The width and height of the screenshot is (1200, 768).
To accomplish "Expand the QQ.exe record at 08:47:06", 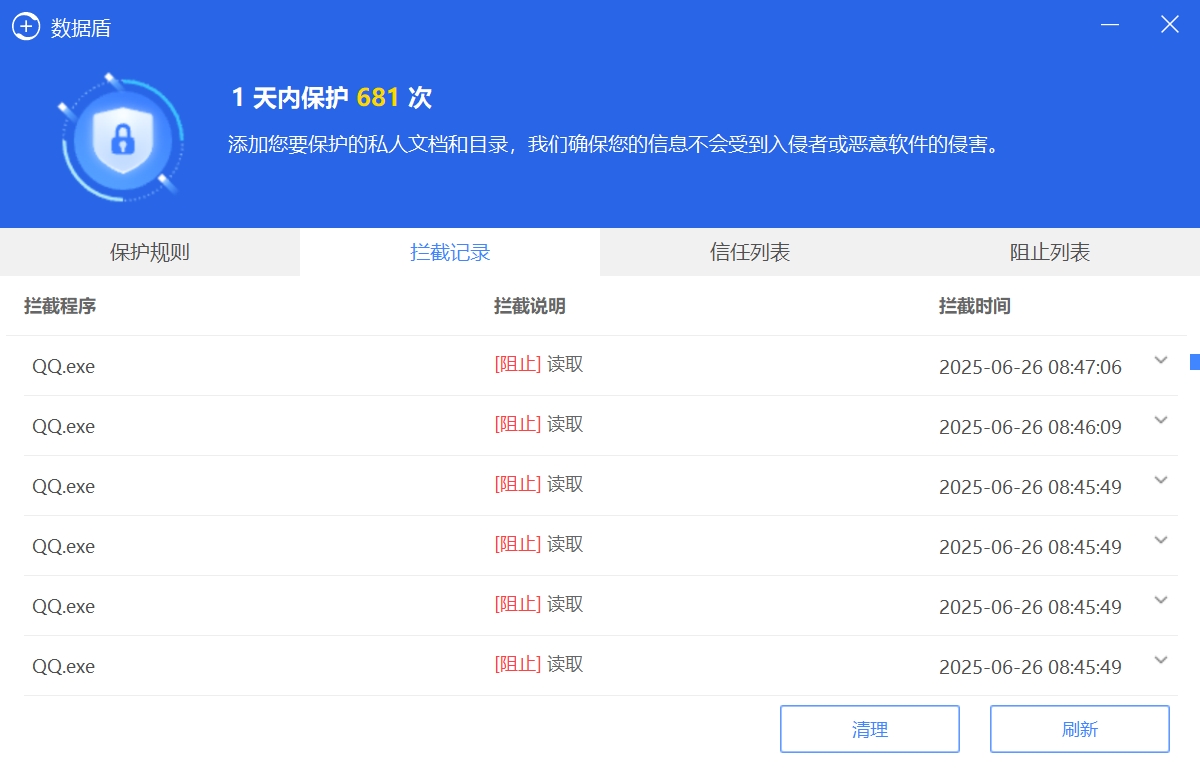I will [x=1161, y=361].
